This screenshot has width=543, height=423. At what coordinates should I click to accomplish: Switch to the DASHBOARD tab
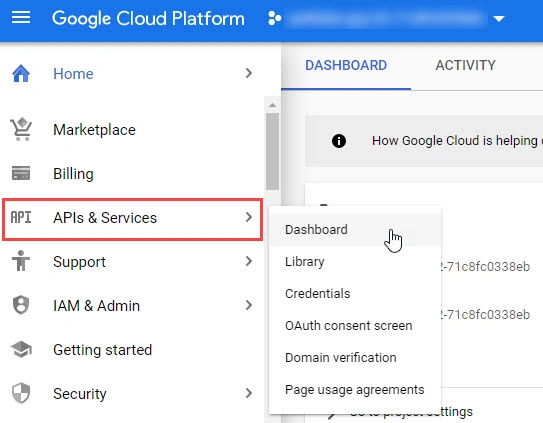[x=346, y=65]
